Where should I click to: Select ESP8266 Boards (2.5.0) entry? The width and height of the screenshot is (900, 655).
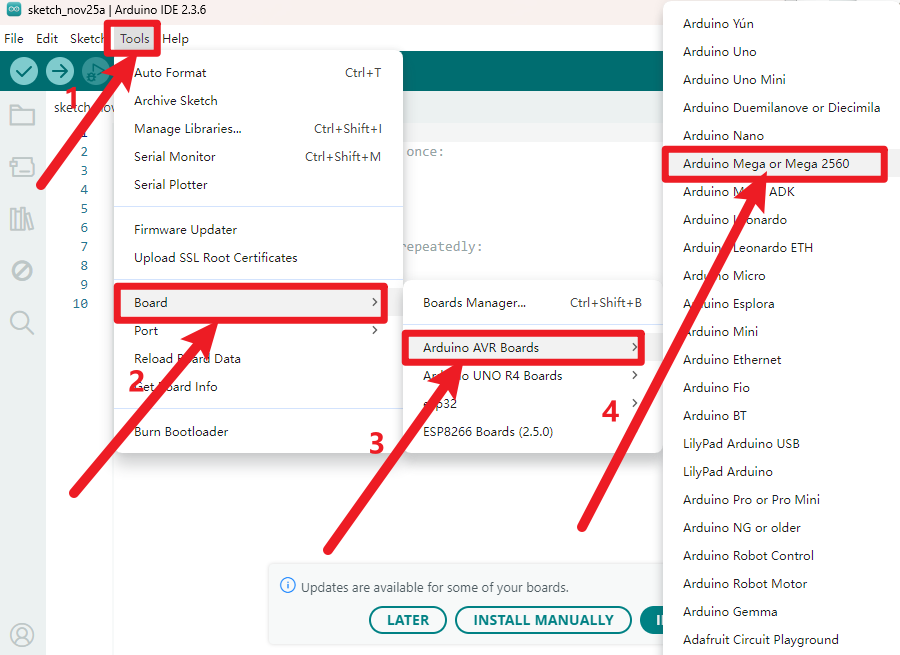click(533, 432)
